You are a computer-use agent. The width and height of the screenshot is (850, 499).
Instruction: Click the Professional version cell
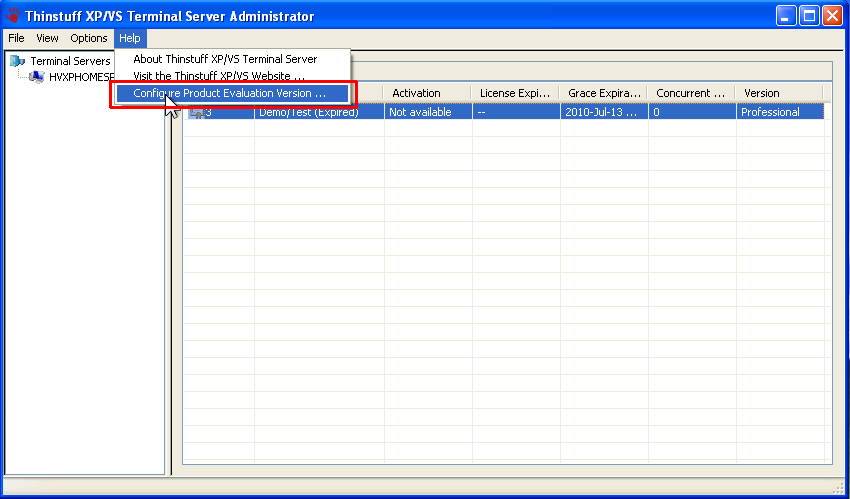pos(780,112)
